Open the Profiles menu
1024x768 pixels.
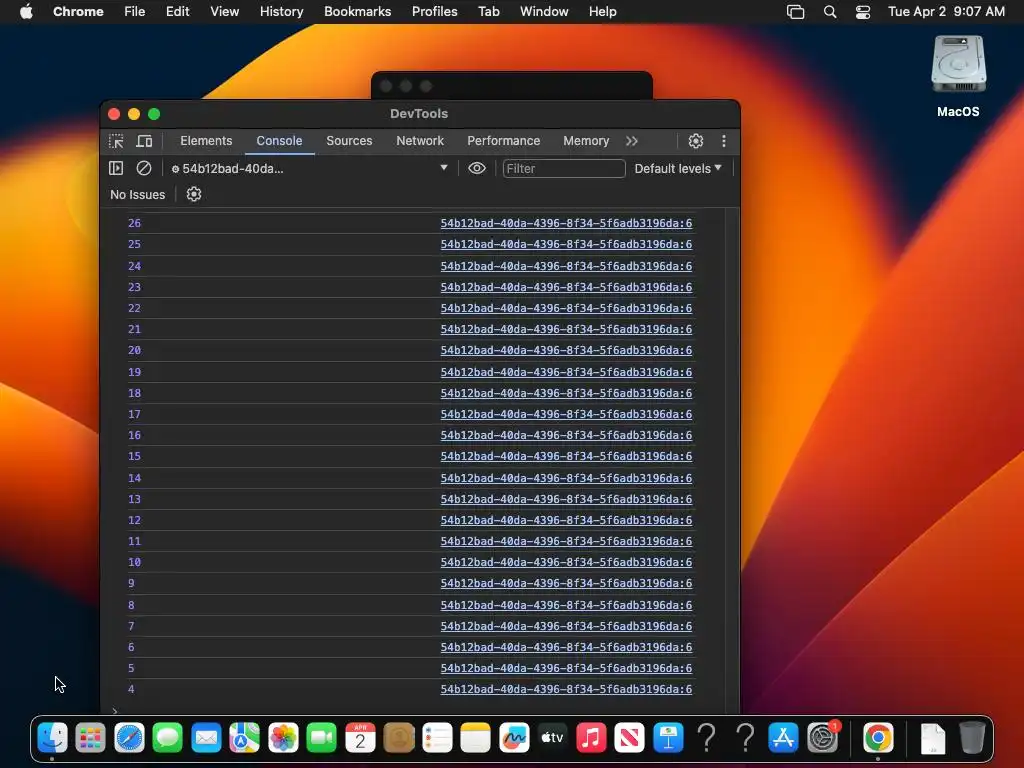[434, 12]
